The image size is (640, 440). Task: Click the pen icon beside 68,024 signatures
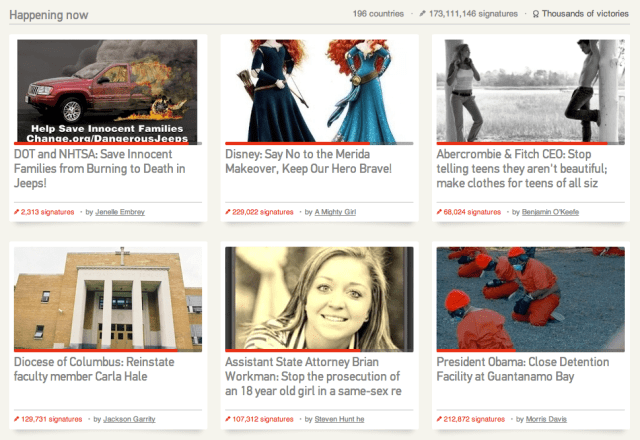[x=439, y=212]
